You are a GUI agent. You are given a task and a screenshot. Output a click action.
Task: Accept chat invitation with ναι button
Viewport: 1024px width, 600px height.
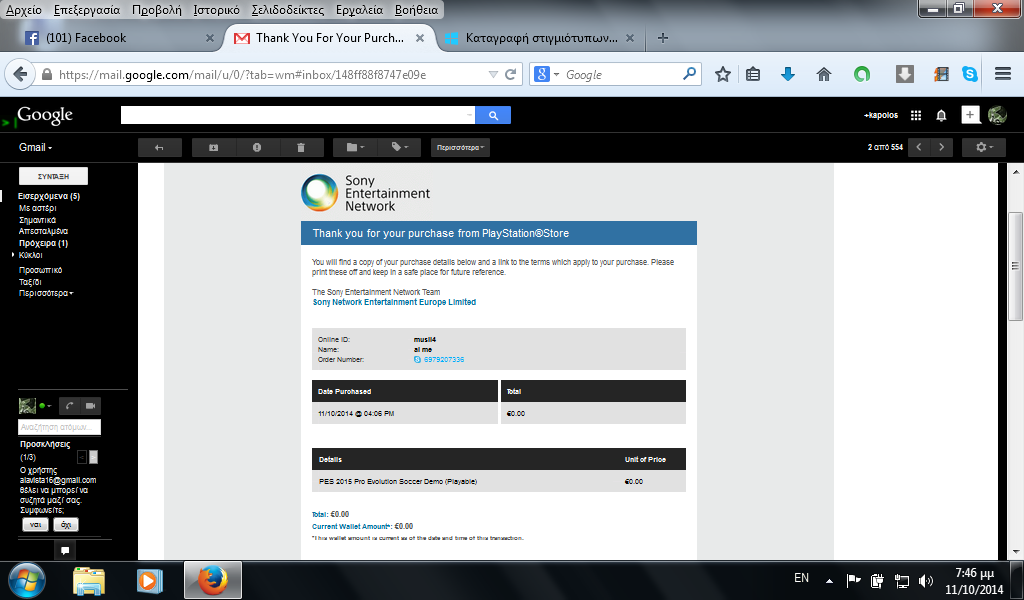(35, 524)
